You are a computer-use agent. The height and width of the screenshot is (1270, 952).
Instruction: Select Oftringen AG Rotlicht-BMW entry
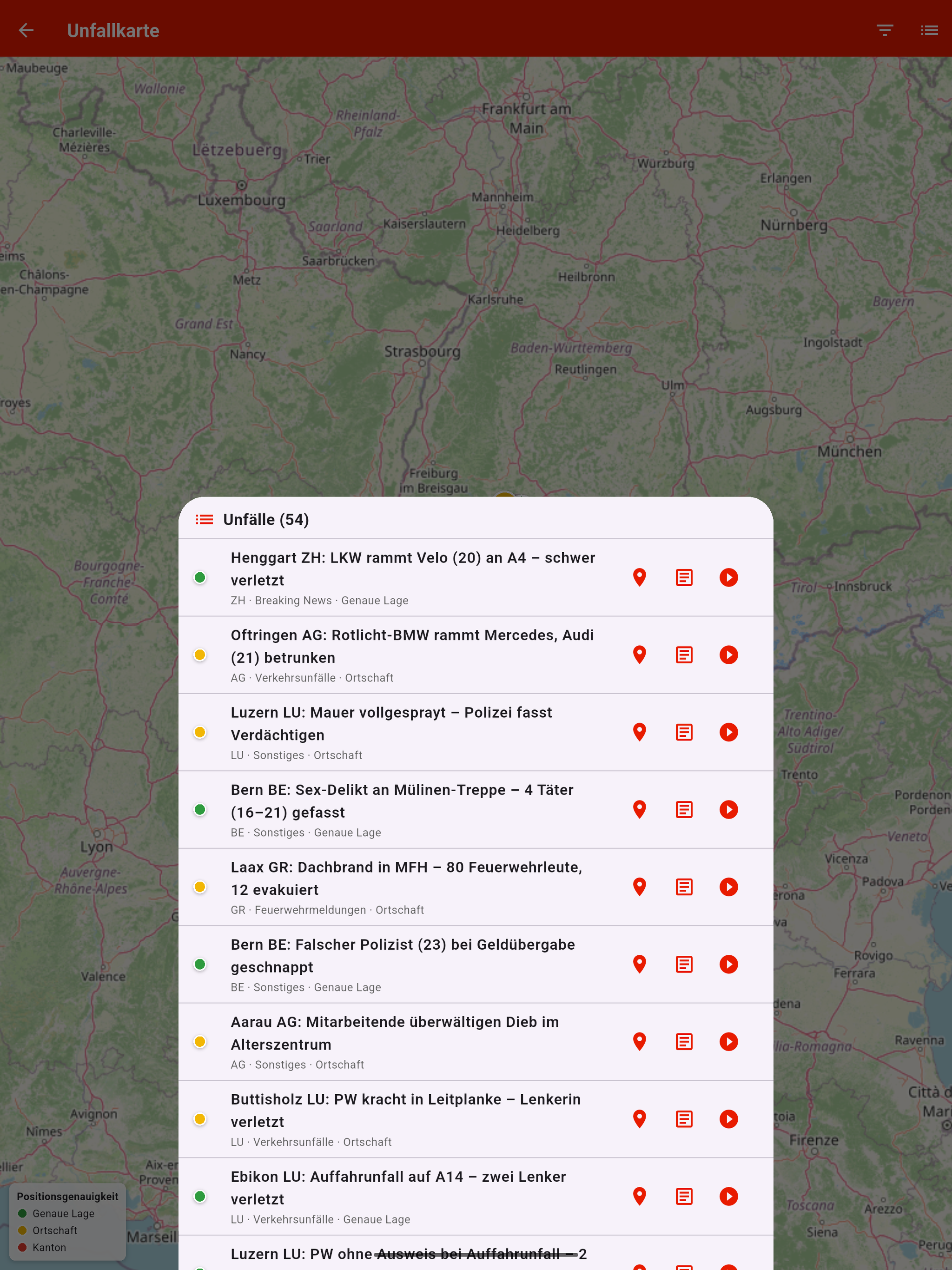click(x=476, y=655)
